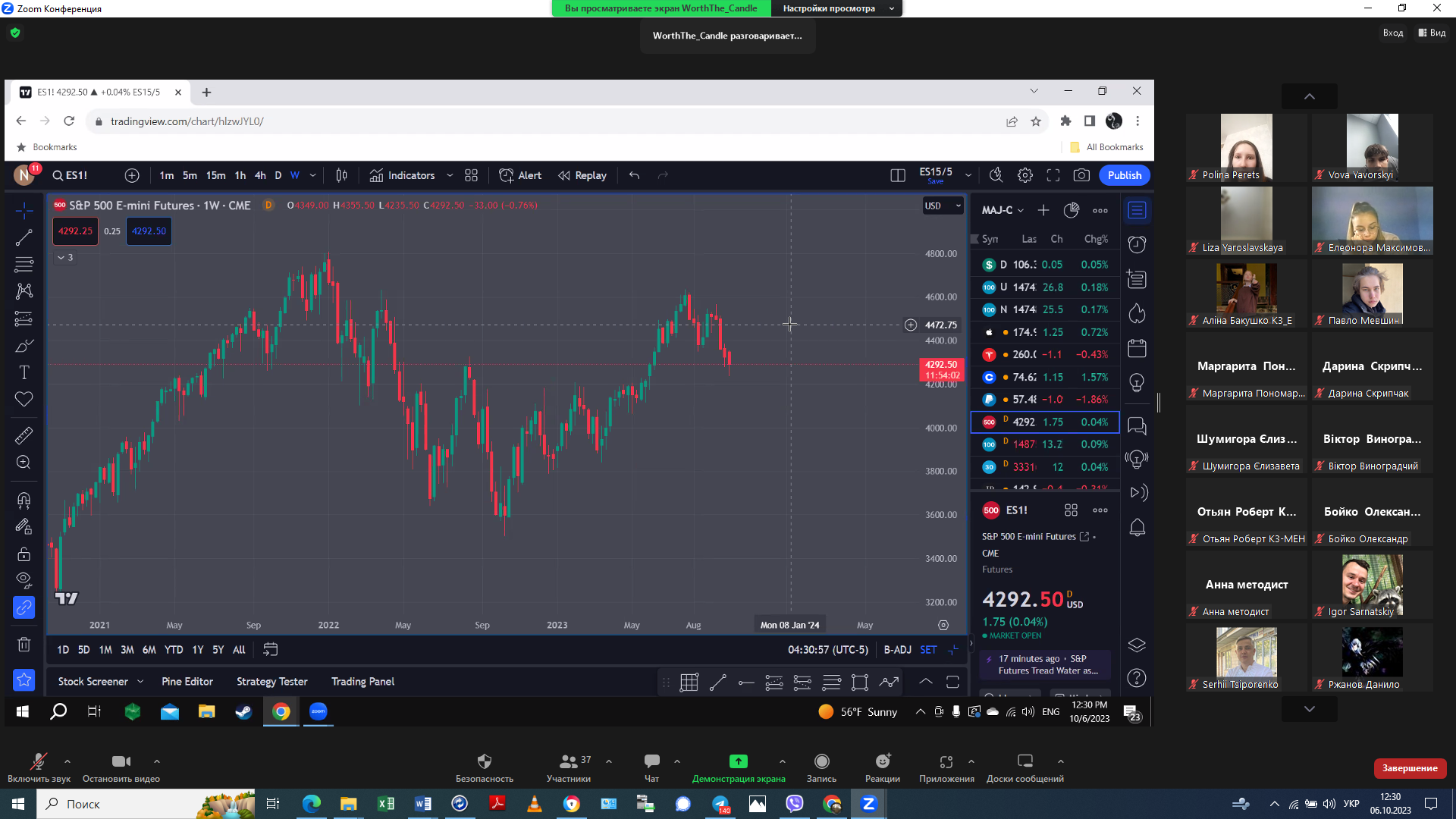Click the red Завершение button

click(x=1410, y=768)
